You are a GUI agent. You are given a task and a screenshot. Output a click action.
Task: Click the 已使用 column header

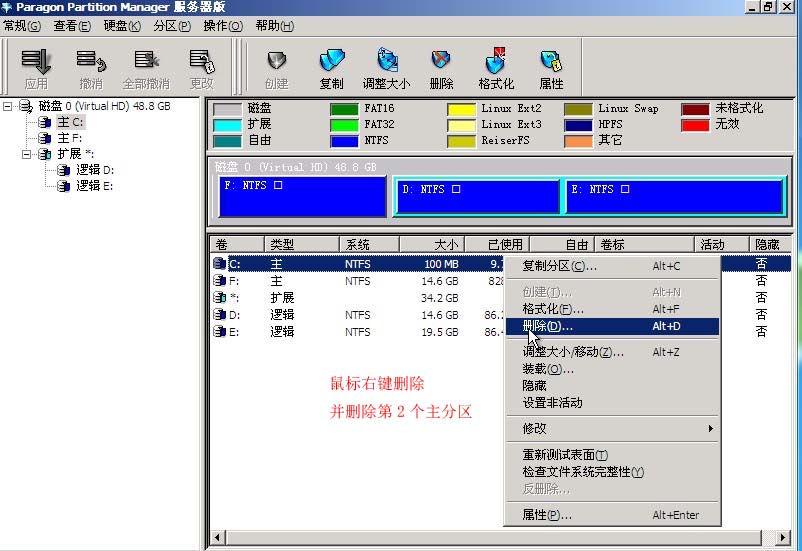497,245
